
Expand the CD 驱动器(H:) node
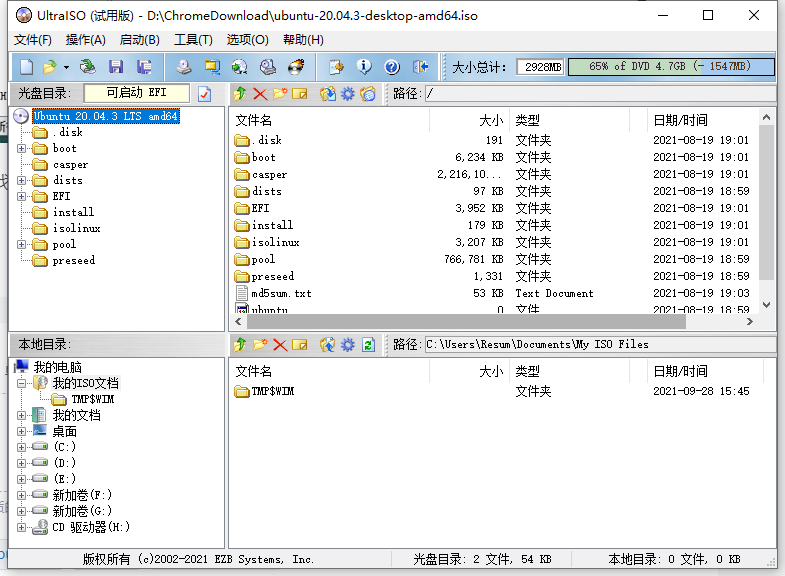tap(21, 527)
